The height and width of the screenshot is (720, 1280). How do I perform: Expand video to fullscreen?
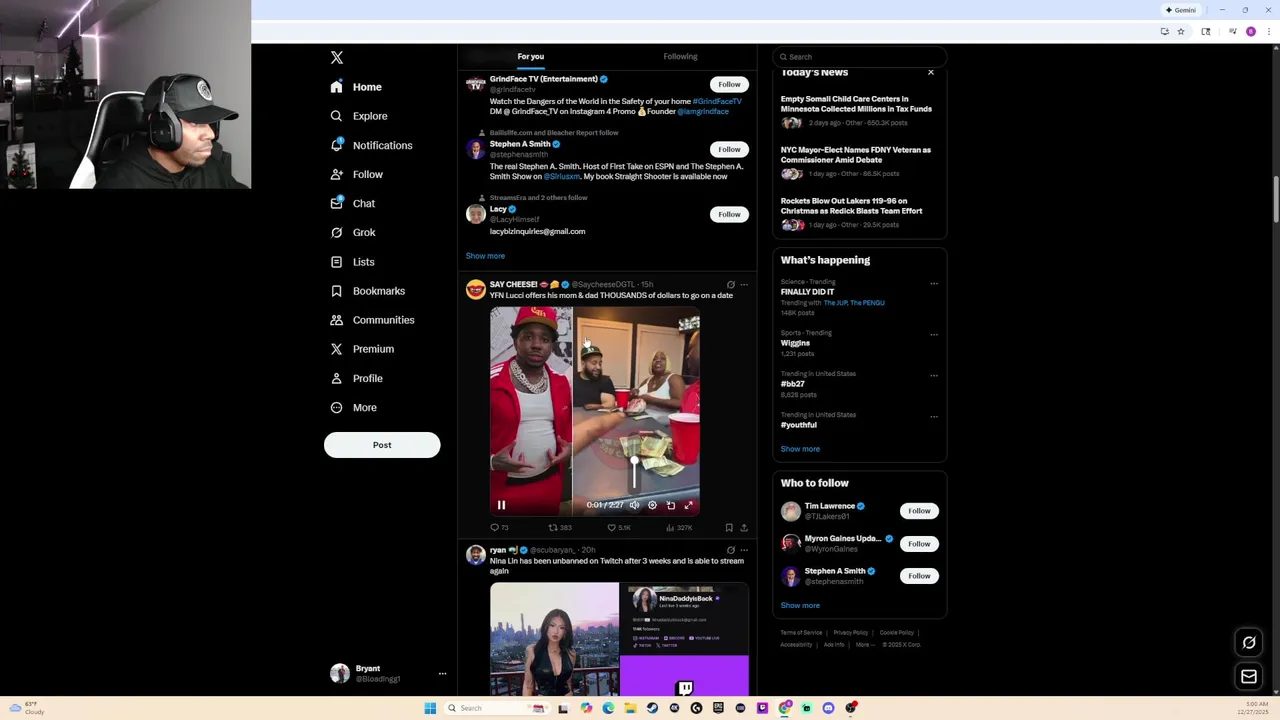click(688, 505)
